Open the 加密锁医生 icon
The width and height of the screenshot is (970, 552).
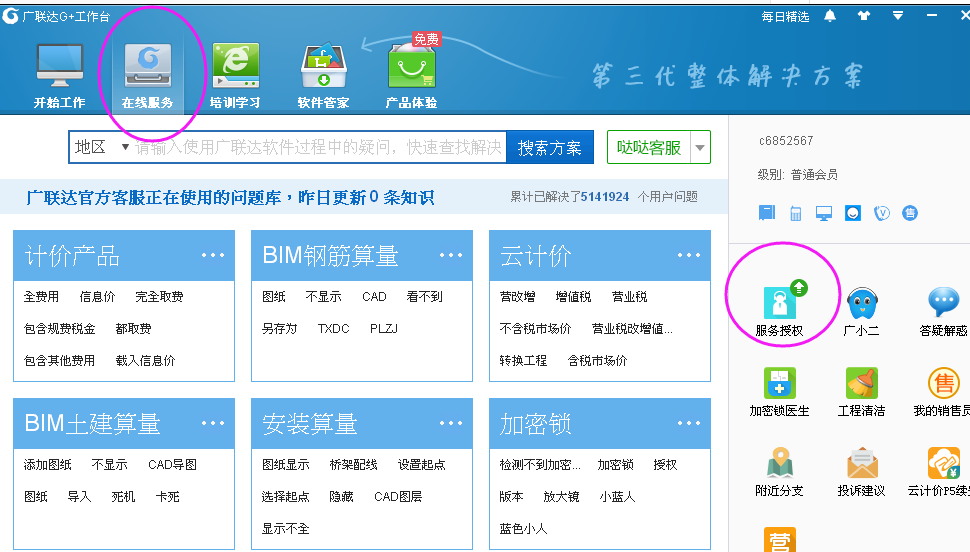[x=779, y=383]
